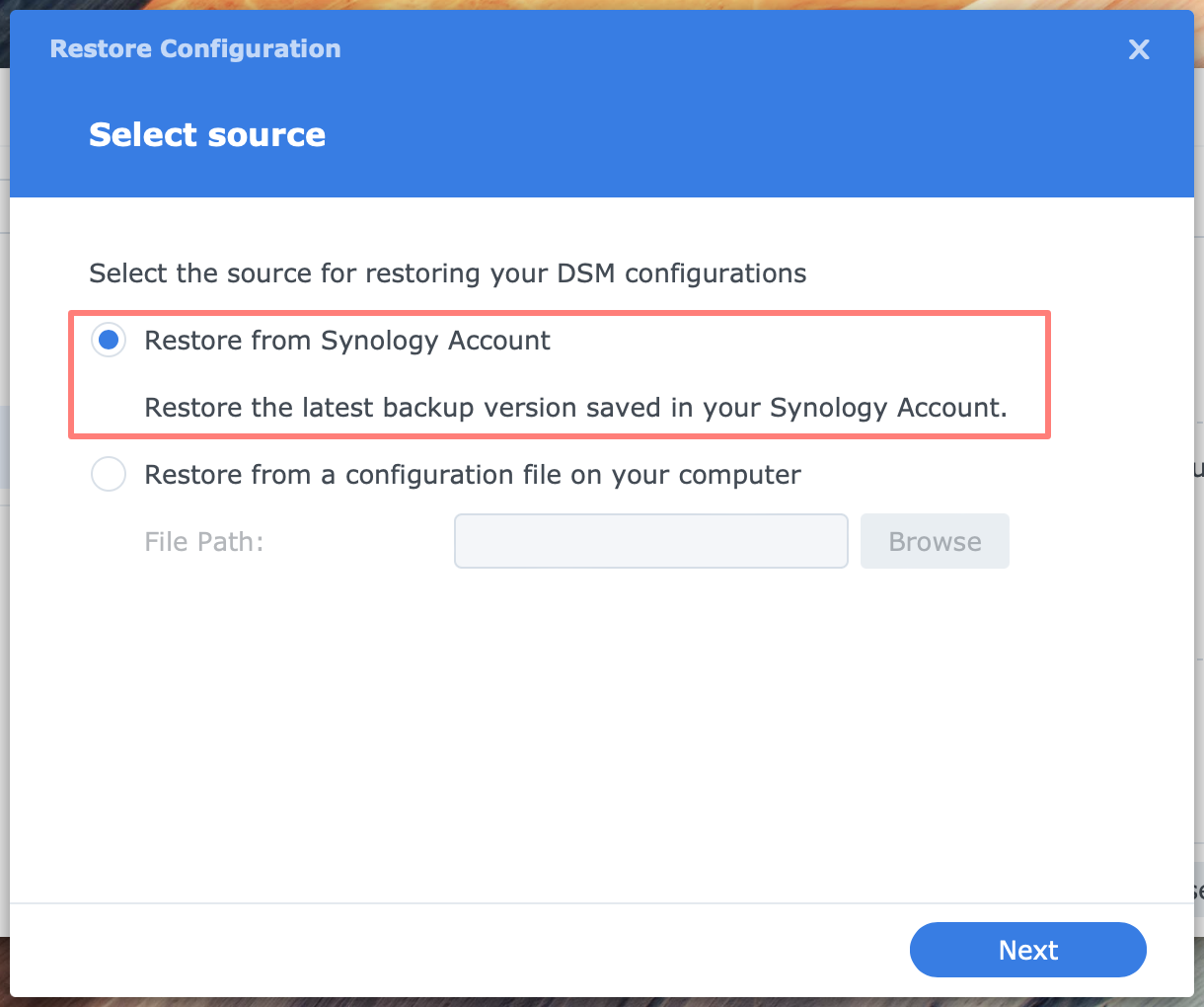
Task: Select "Restore from a configuration file on your computer"
Action: (x=109, y=474)
